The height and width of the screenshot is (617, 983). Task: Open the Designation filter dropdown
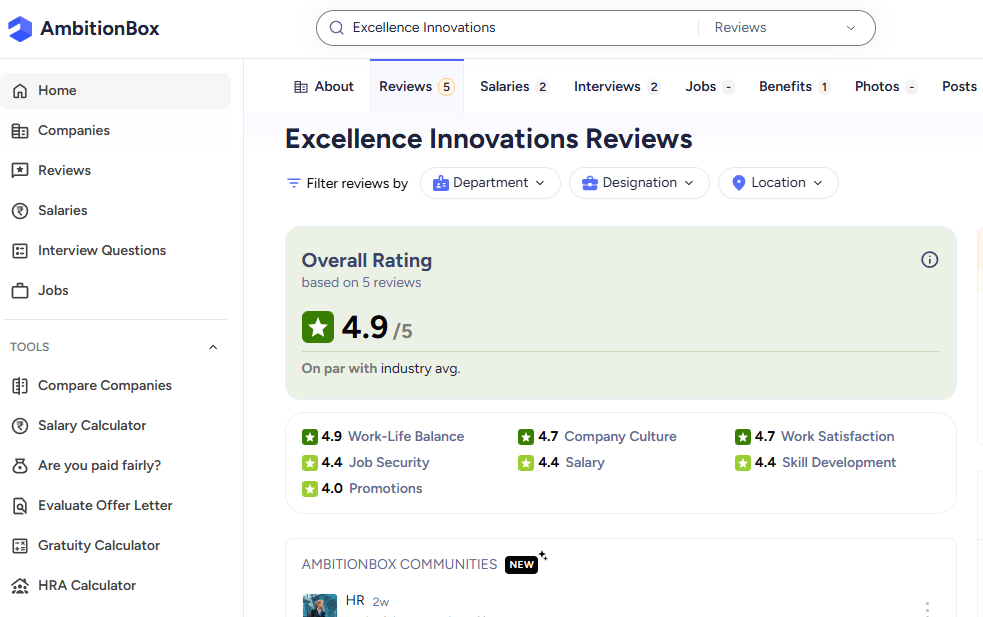tap(639, 183)
